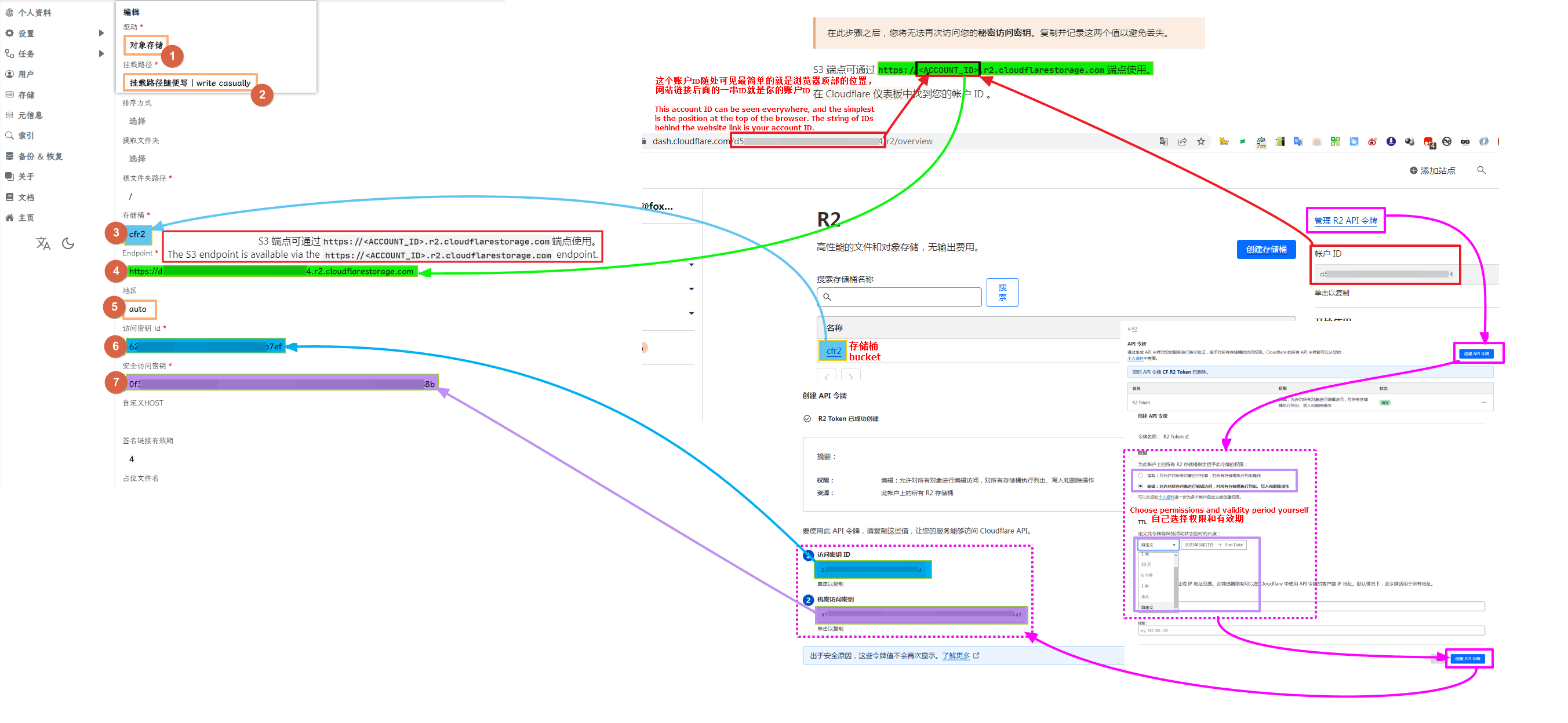Toggle dark mode with the moon icon
The image size is (1568, 723).
point(68,243)
